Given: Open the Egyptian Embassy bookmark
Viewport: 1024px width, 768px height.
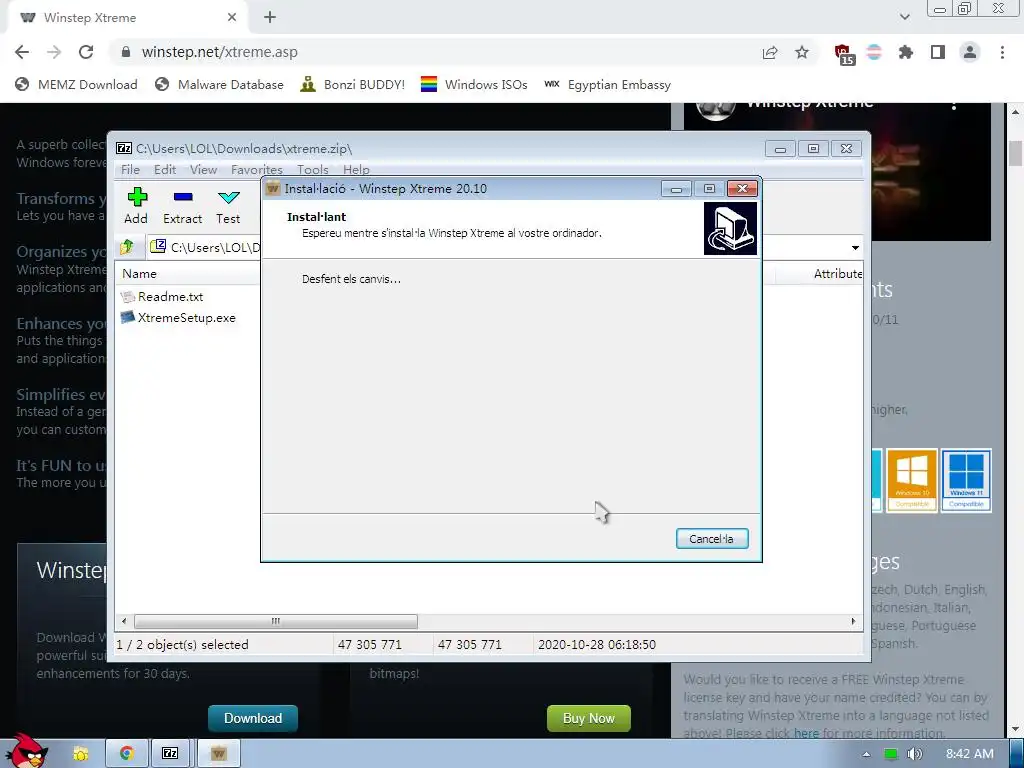Looking at the screenshot, I should 607,84.
